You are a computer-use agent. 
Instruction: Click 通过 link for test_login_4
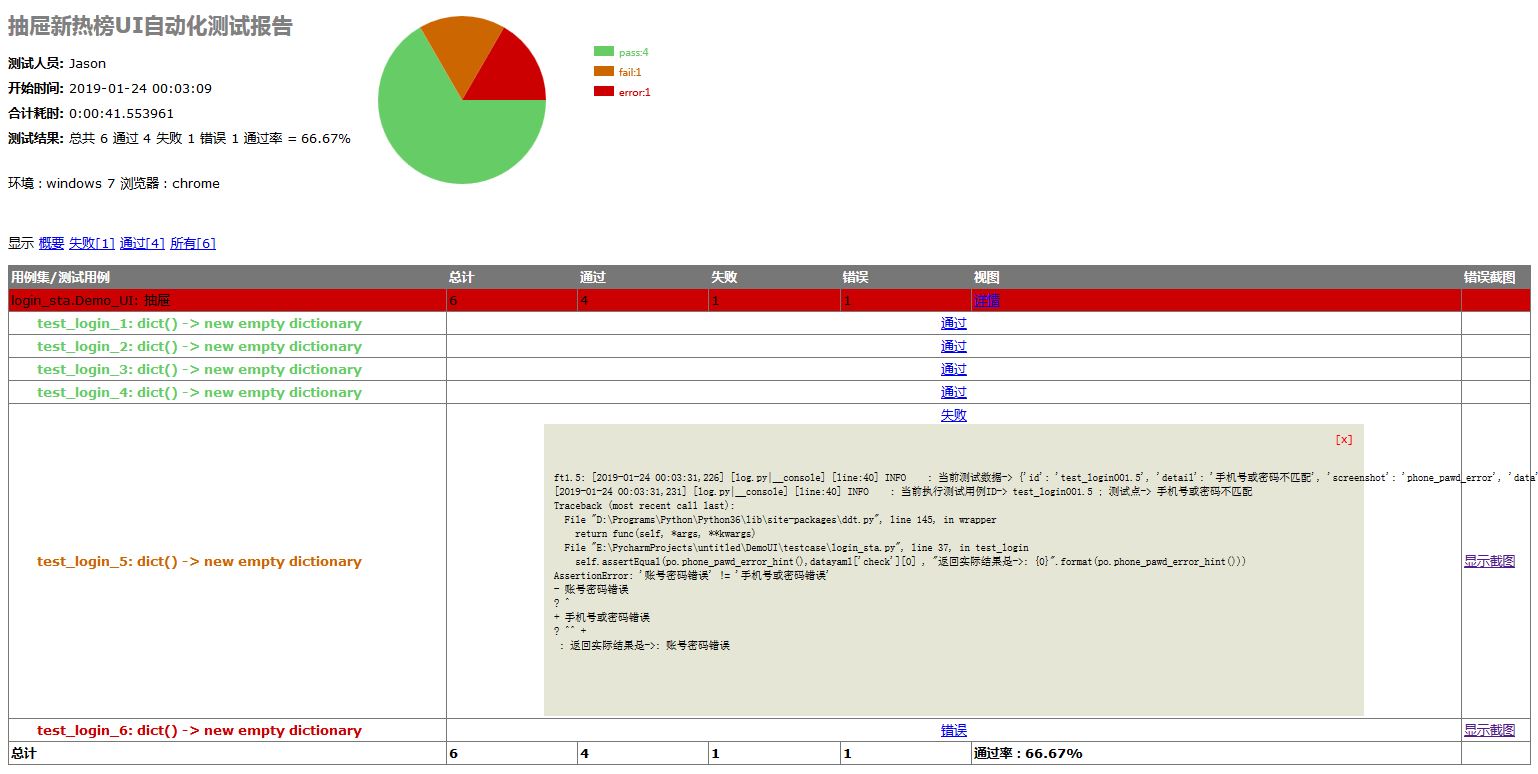951,392
